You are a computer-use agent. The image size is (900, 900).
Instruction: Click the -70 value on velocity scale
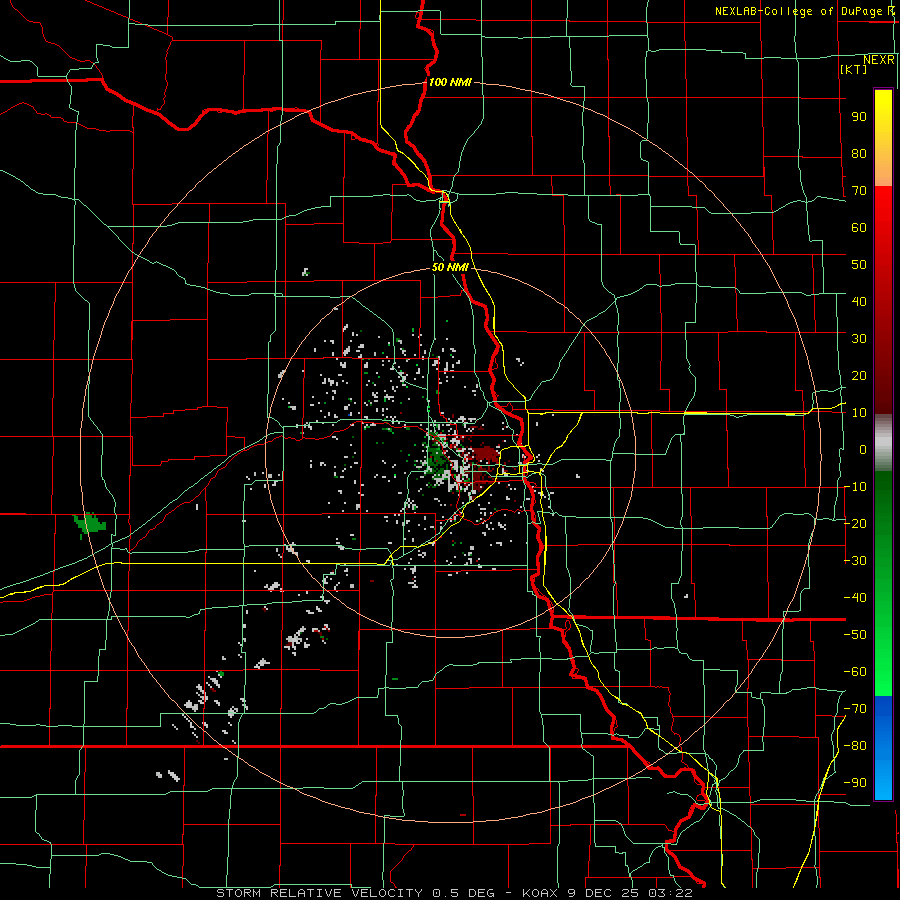855,709
